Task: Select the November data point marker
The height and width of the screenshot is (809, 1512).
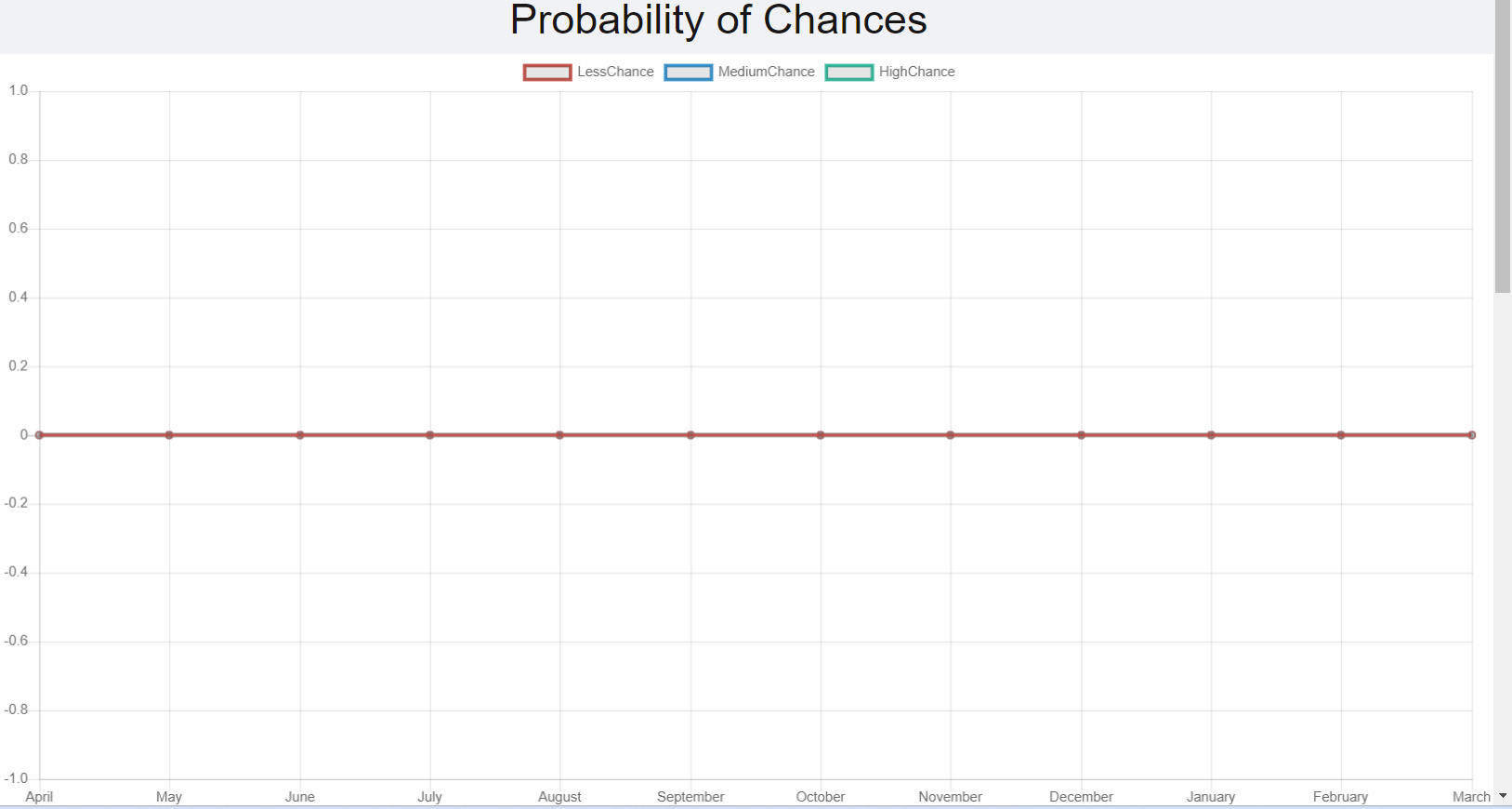Action: (950, 435)
